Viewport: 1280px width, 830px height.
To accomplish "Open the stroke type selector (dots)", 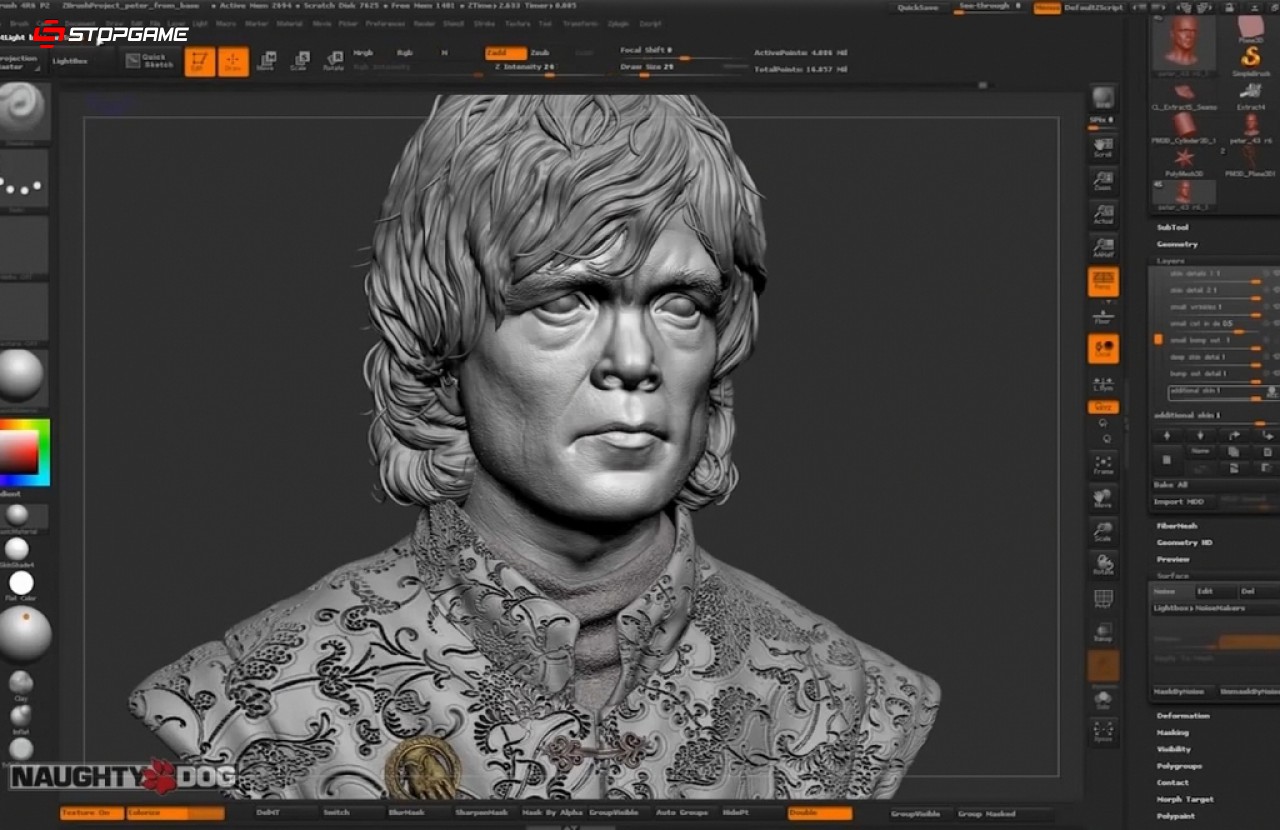I will click(22, 180).
